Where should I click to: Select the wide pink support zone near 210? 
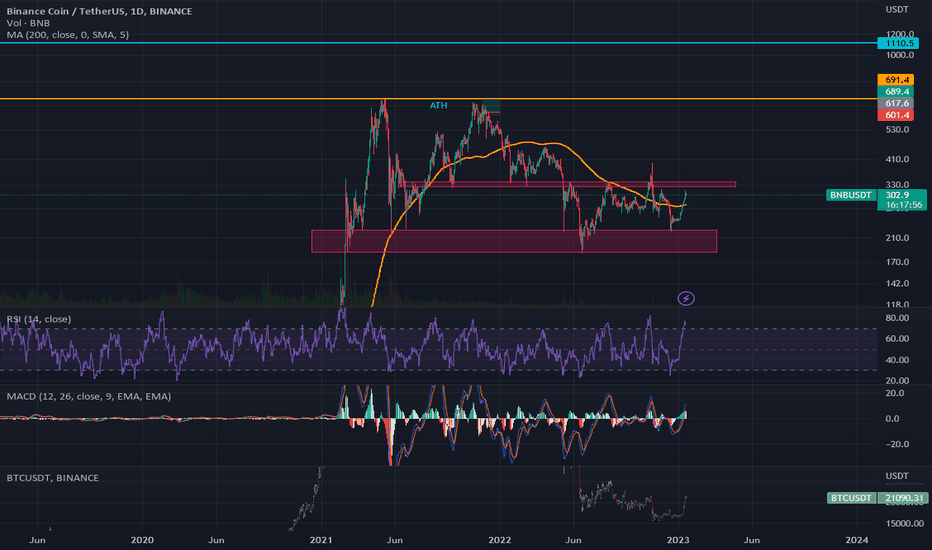point(514,241)
